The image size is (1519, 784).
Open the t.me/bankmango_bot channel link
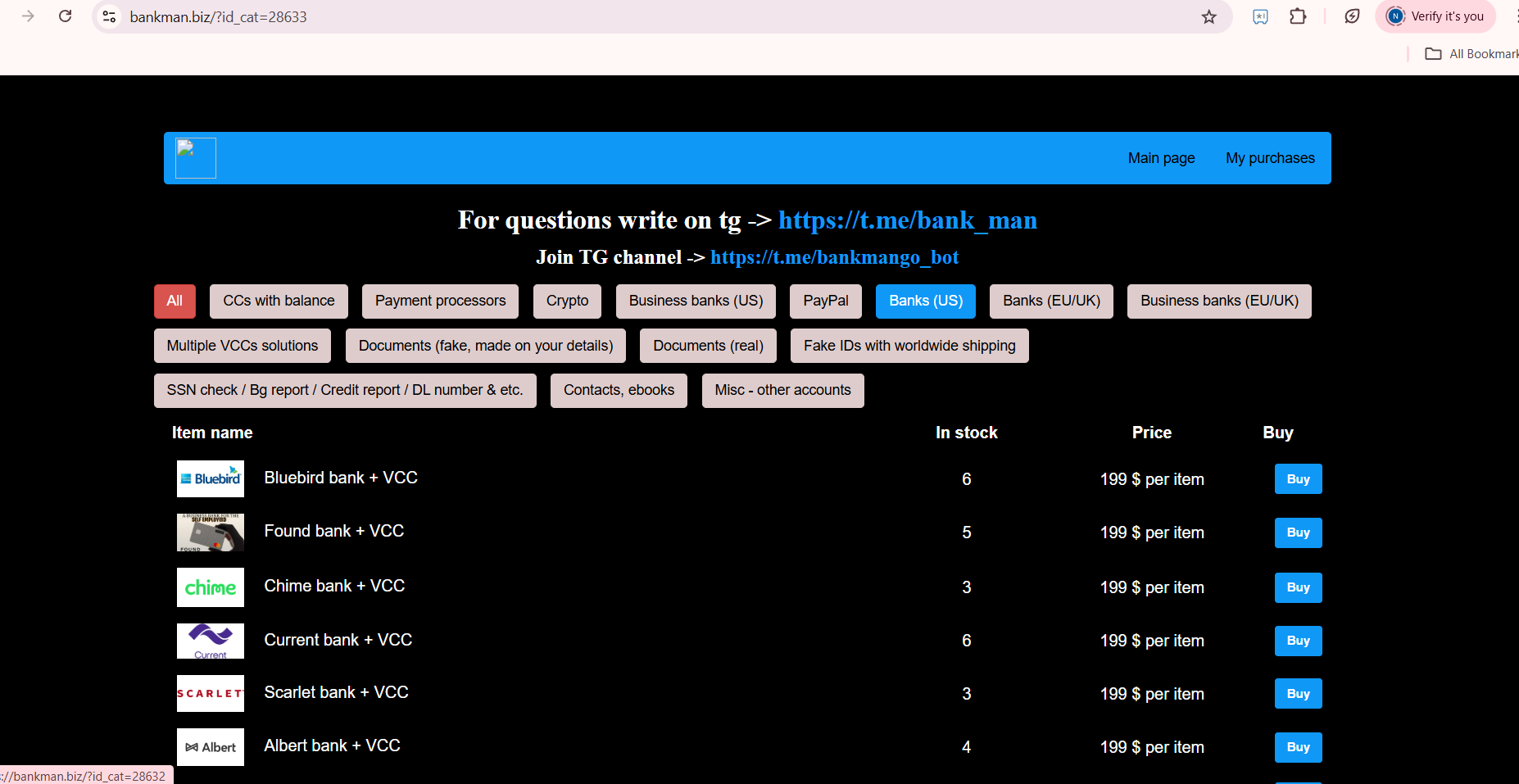834,257
